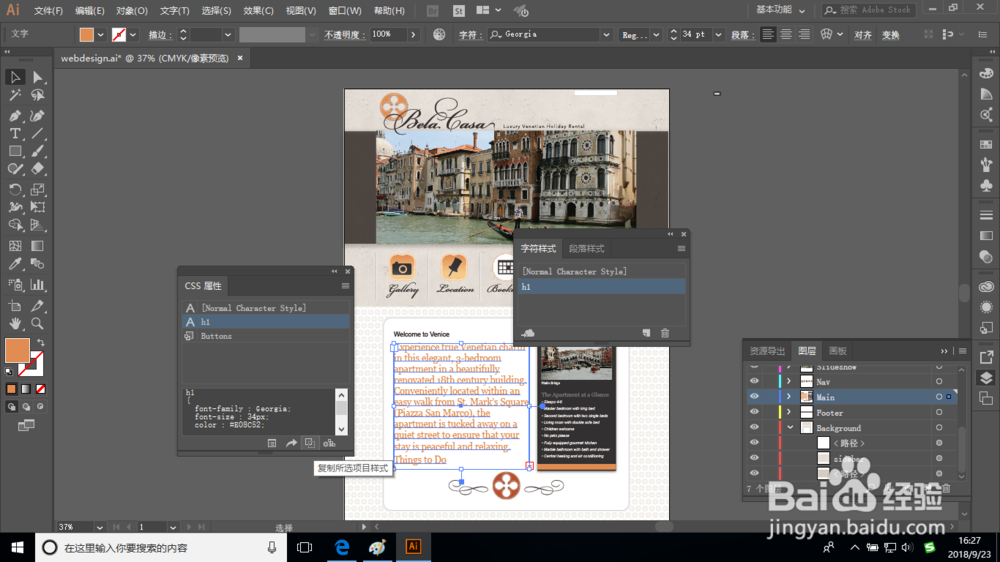Screen dimensions: 1000x562
Task: Select the Eyedropper tool
Action: pyautogui.click(x=15, y=264)
